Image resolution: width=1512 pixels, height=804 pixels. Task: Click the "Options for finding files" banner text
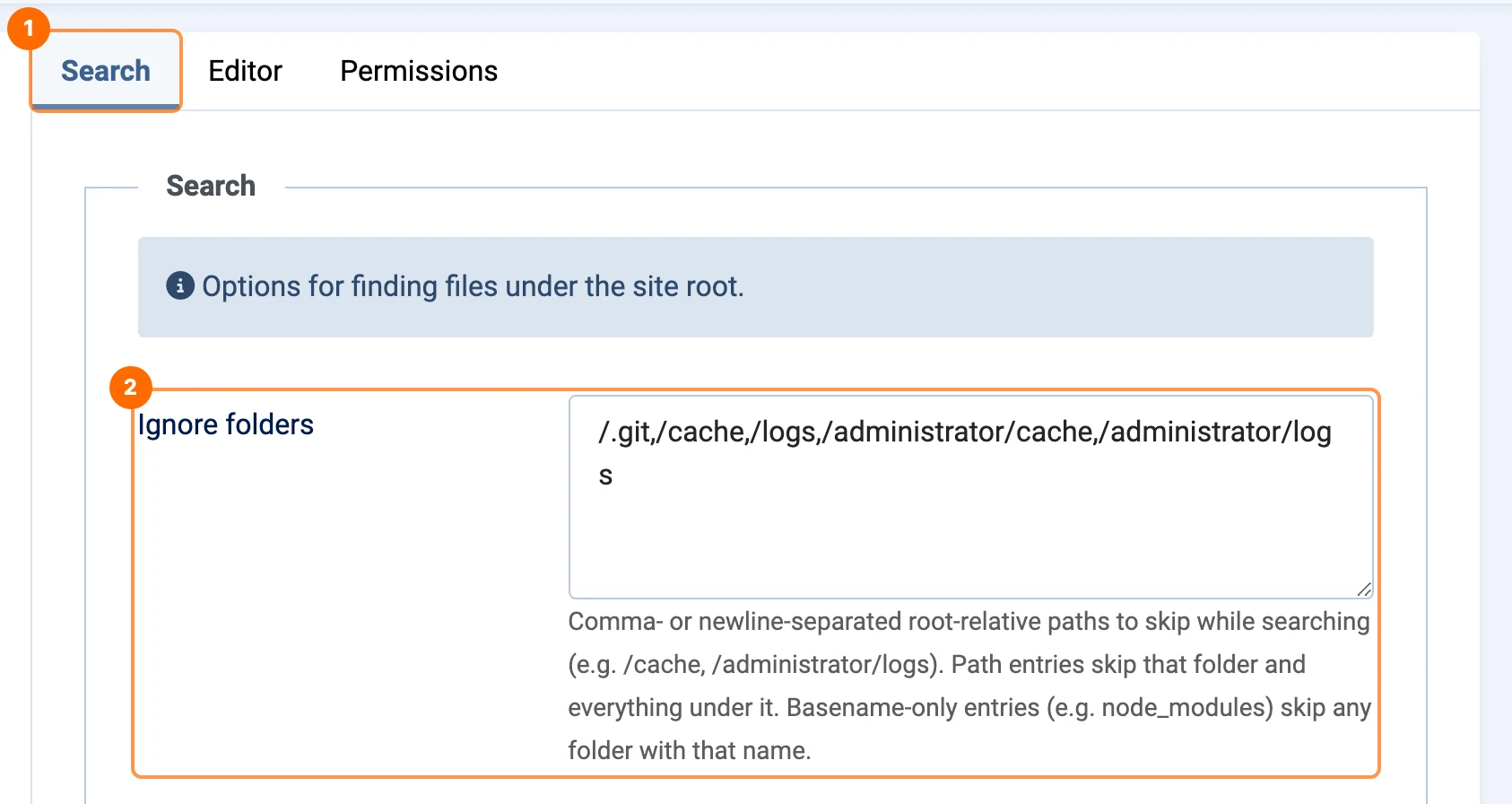473,286
